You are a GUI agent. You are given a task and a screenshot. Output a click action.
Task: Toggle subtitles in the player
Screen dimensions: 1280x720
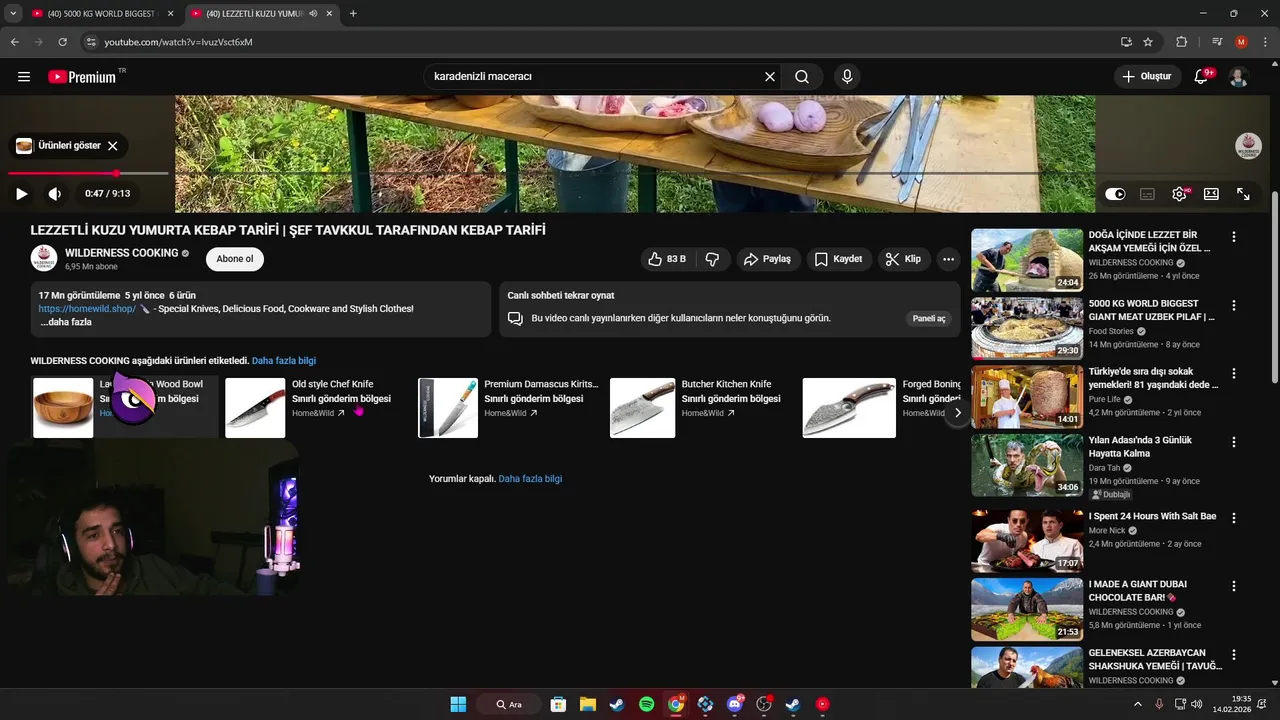click(x=1147, y=194)
